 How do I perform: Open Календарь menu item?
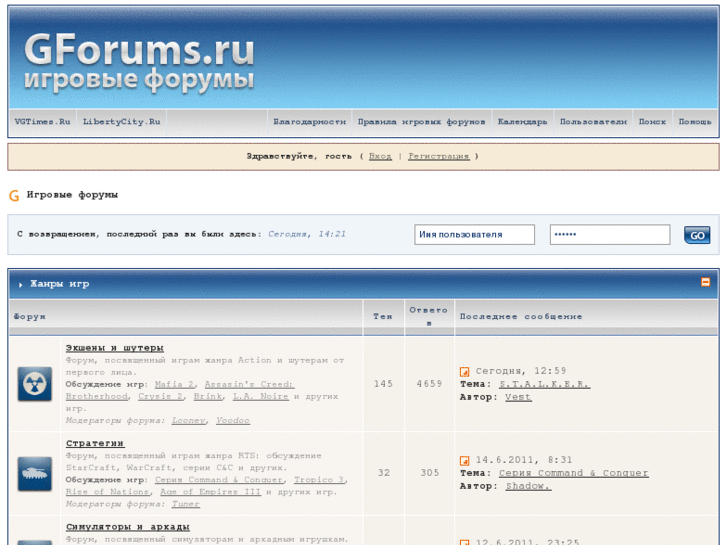(522, 122)
